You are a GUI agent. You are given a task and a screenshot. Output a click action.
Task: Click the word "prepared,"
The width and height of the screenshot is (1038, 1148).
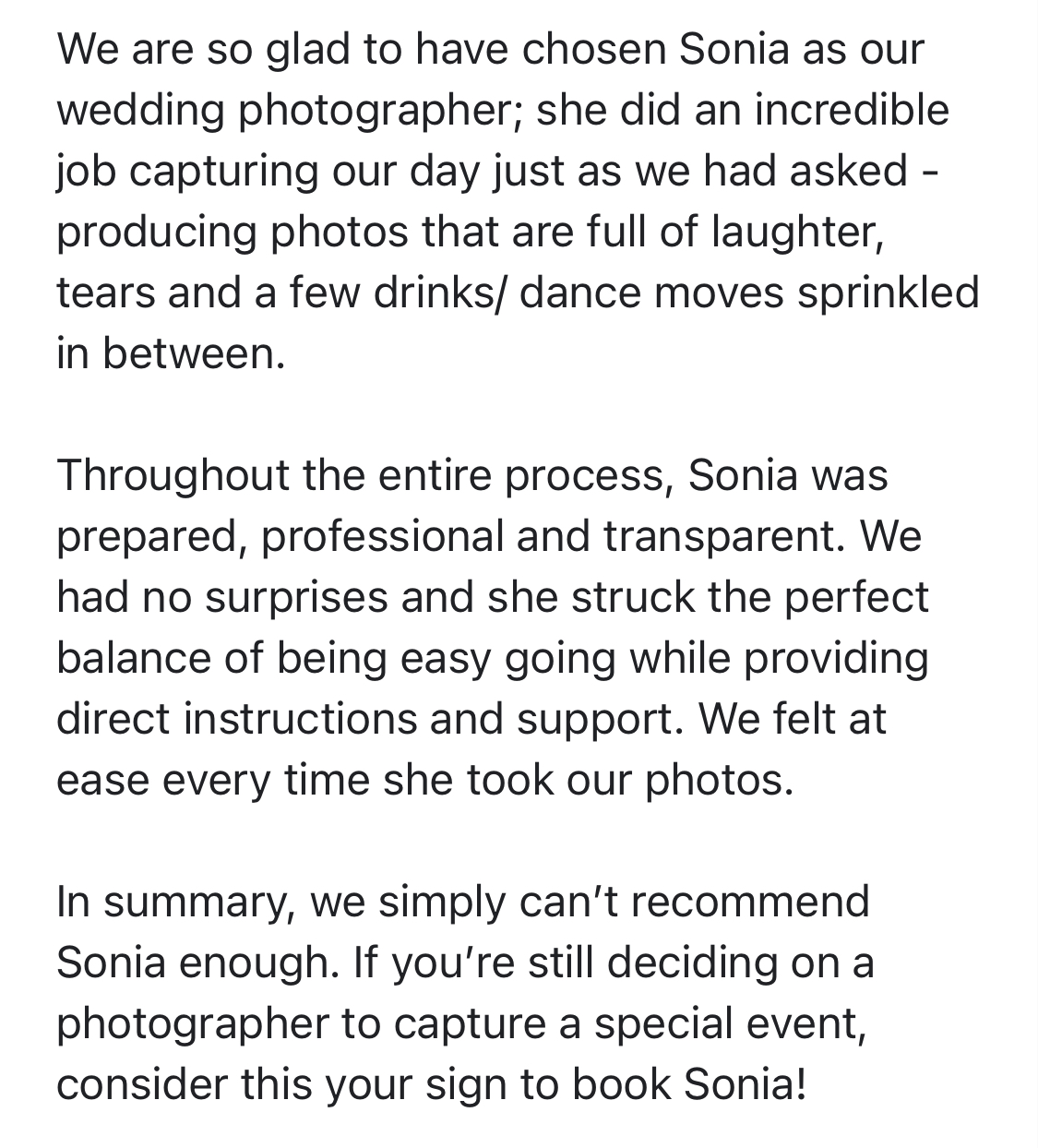pyautogui.click(x=151, y=538)
